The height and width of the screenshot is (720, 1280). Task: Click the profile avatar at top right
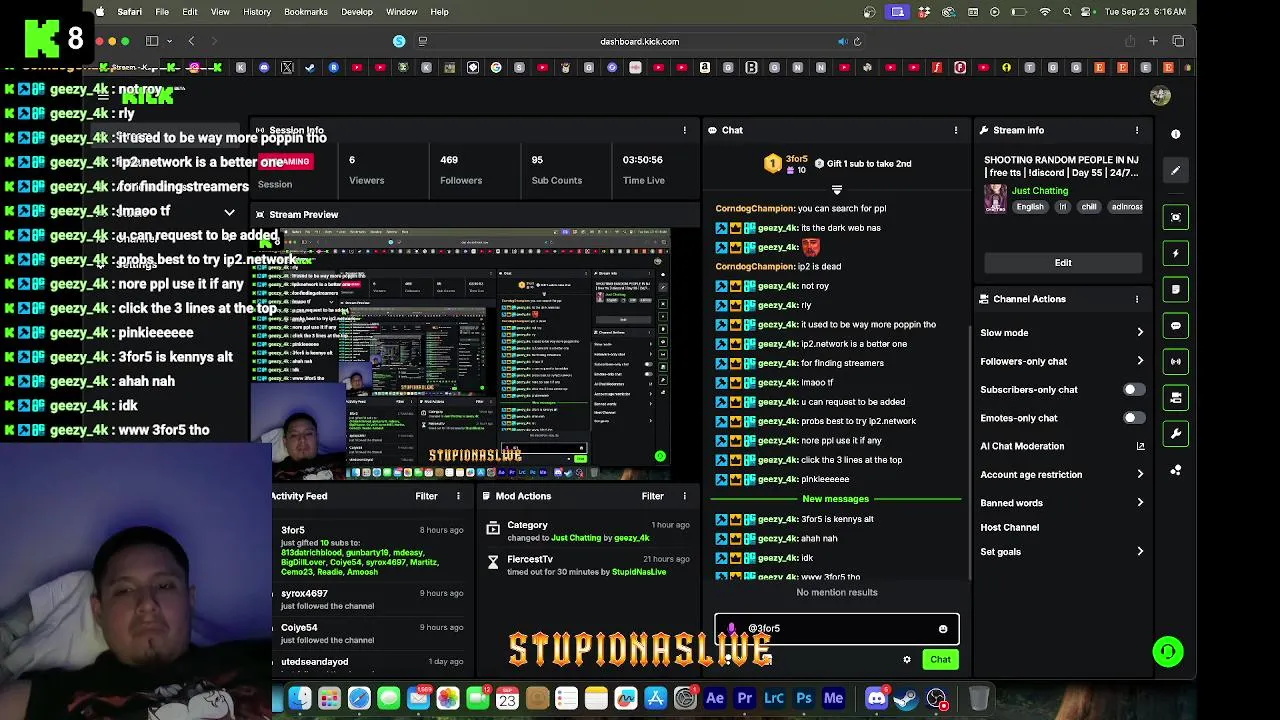(1160, 96)
